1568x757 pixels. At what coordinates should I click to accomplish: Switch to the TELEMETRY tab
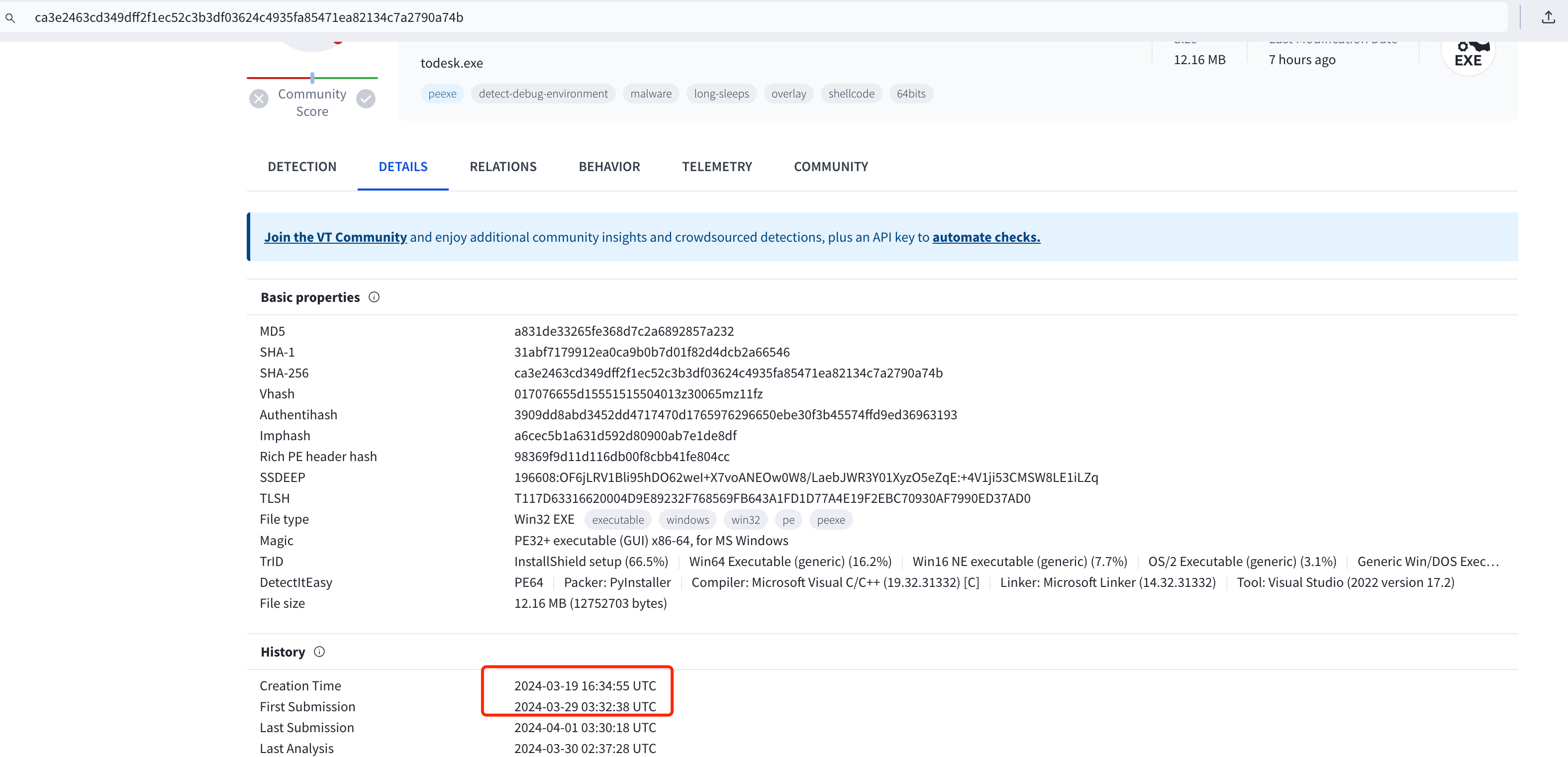tap(717, 167)
